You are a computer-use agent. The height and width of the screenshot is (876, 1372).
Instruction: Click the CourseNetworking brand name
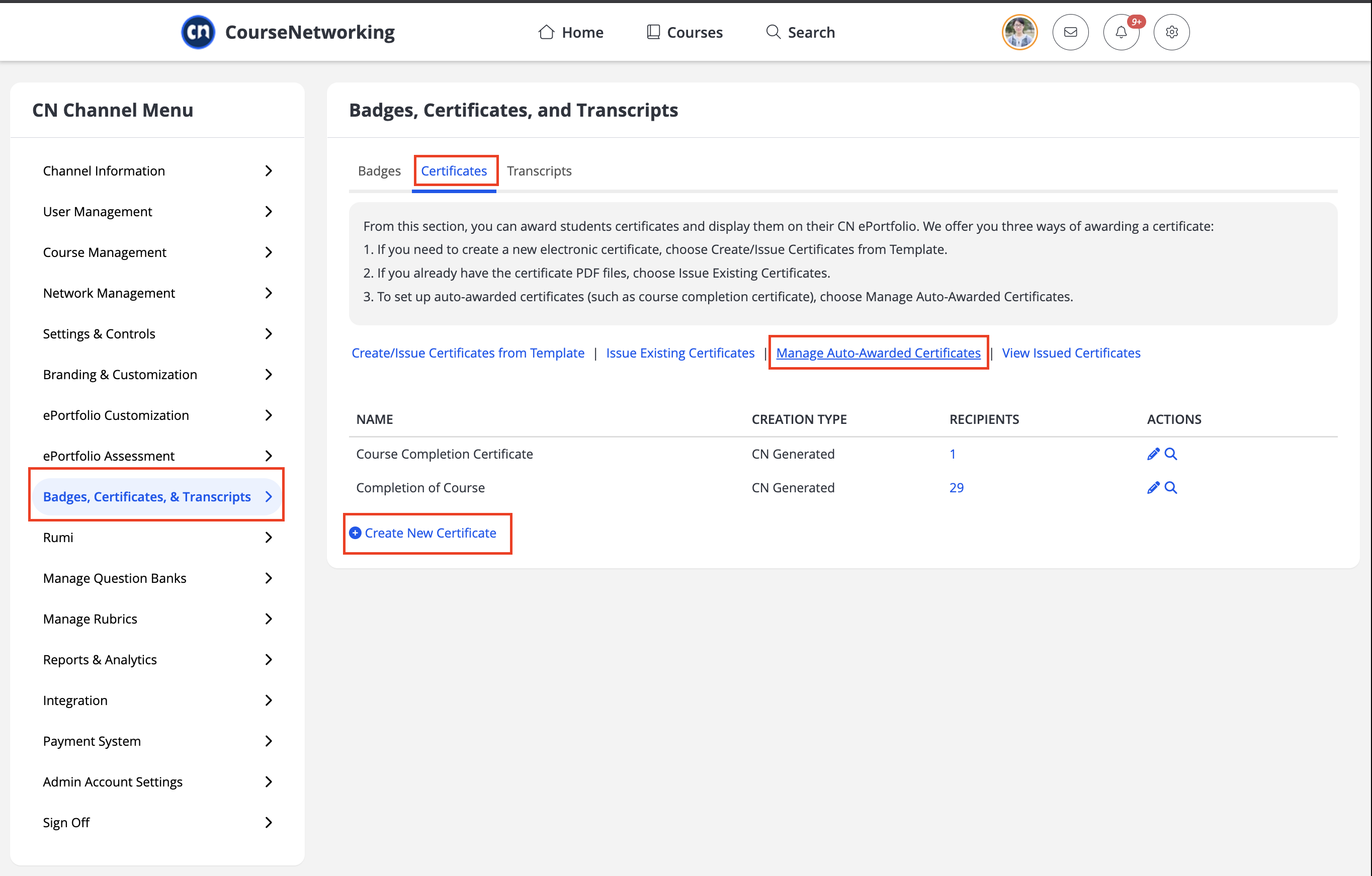(309, 32)
